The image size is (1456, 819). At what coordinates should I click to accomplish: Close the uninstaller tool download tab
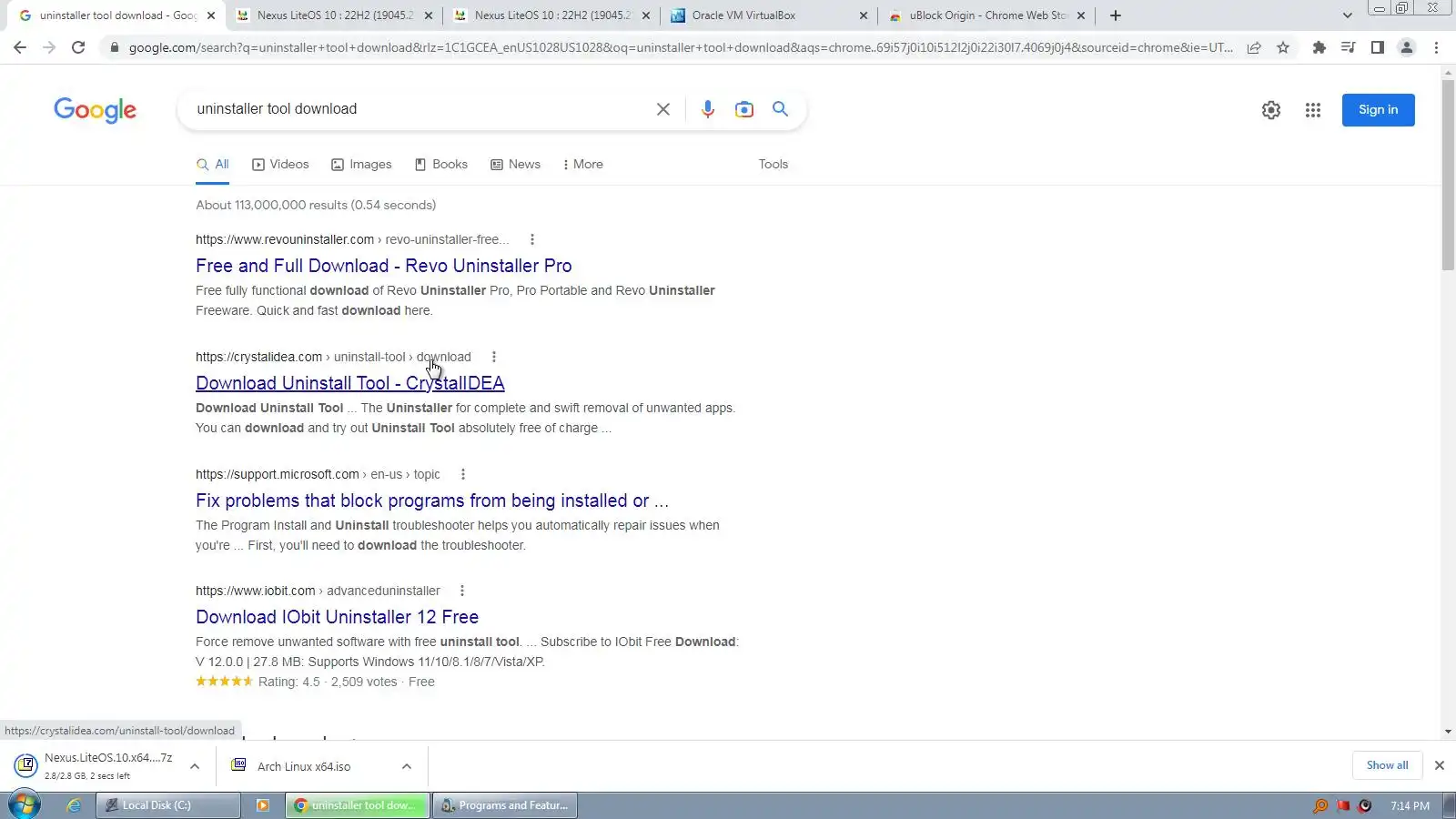(x=211, y=15)
